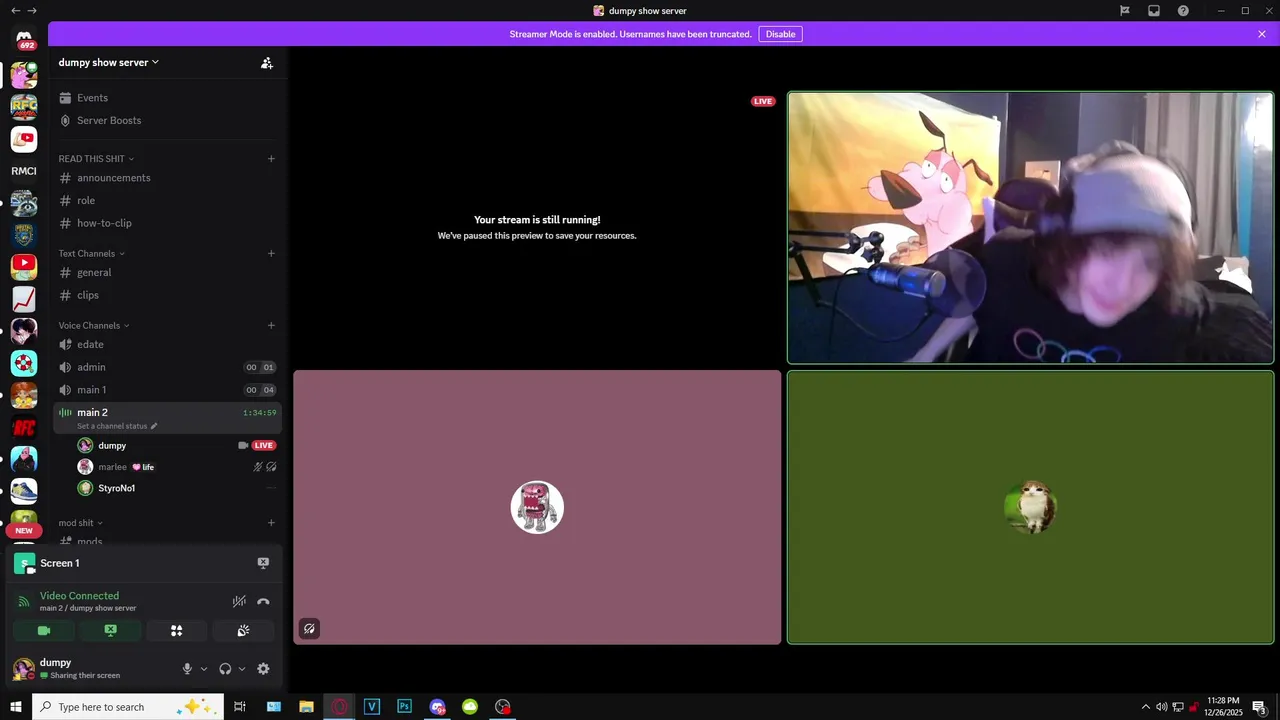
Task: Create channel in Voice Channels category
Action: click(271, 325)
